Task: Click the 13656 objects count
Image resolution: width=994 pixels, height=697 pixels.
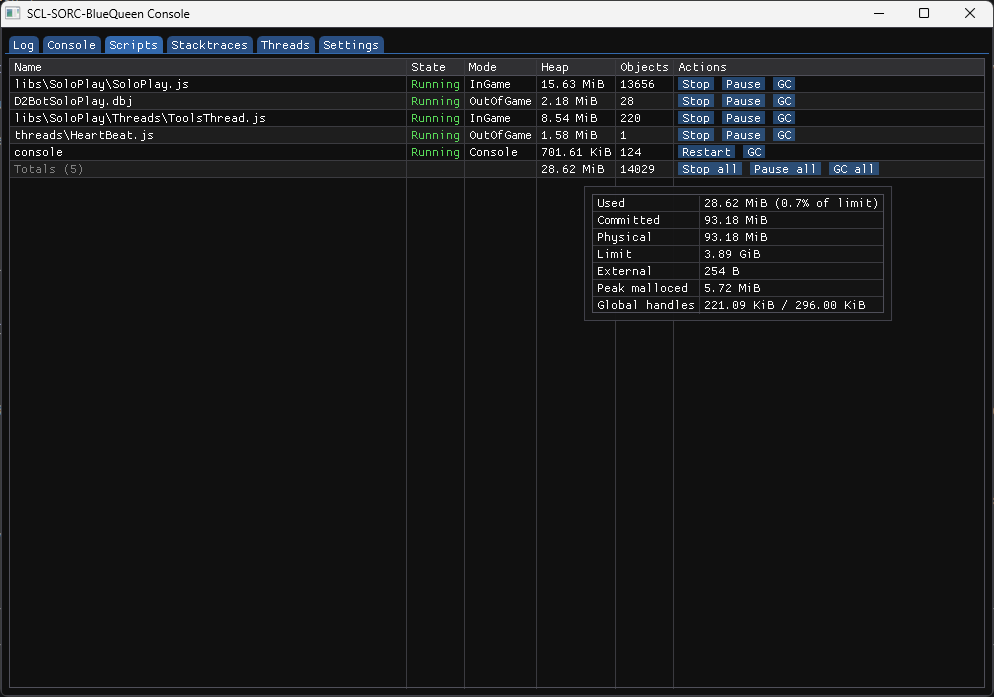Action: [x=637, y=84]
